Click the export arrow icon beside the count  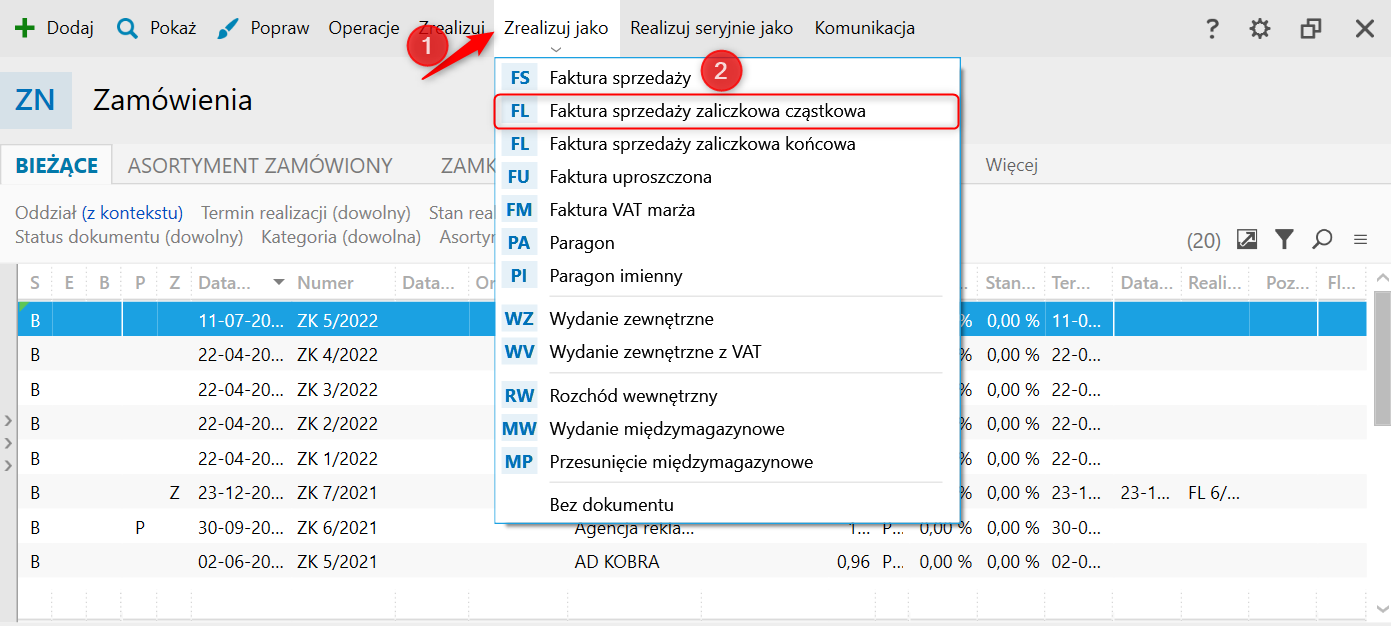(1247, 239)
